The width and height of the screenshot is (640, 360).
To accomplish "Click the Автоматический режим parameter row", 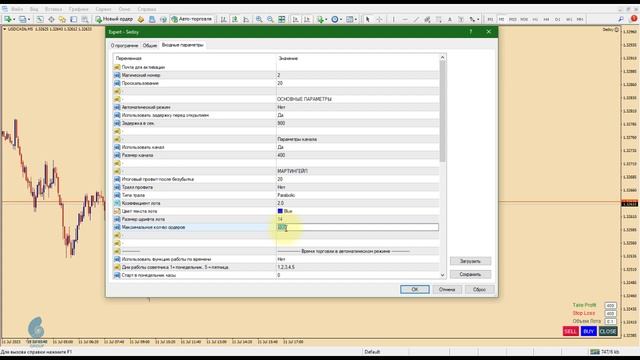I will 276,107.
